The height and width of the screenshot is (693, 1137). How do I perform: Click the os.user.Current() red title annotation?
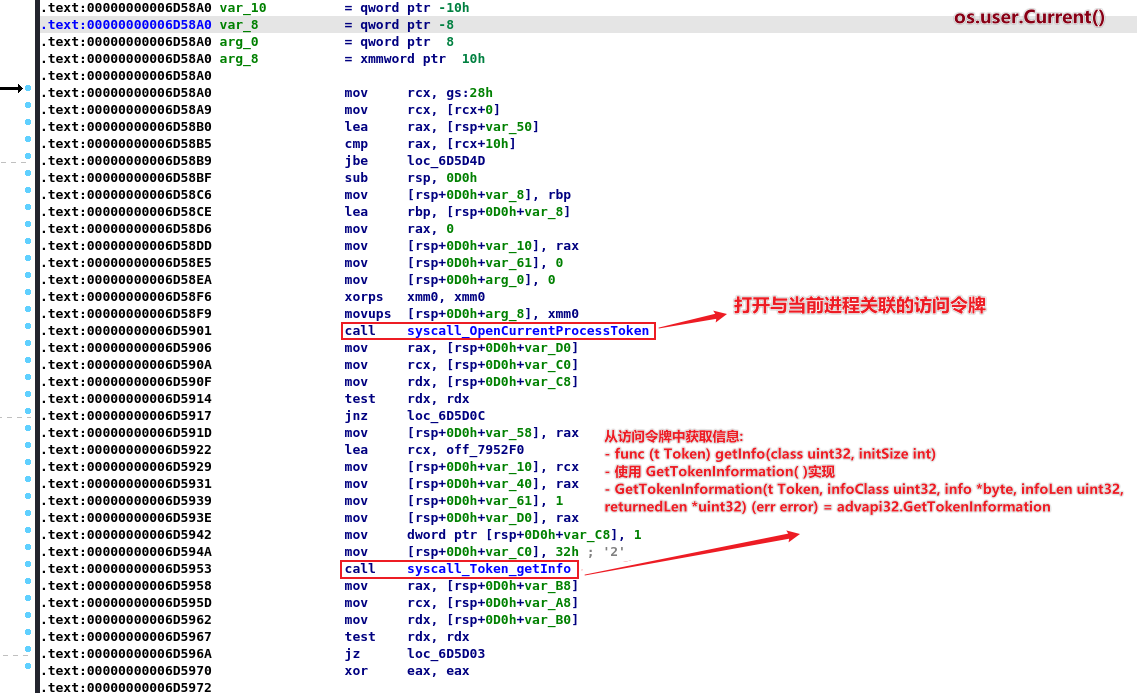1029,18
